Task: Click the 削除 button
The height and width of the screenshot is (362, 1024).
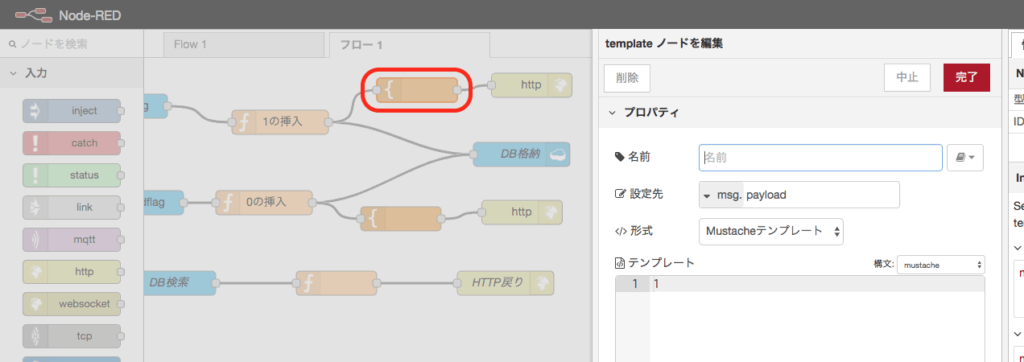Action: [627, 77]
